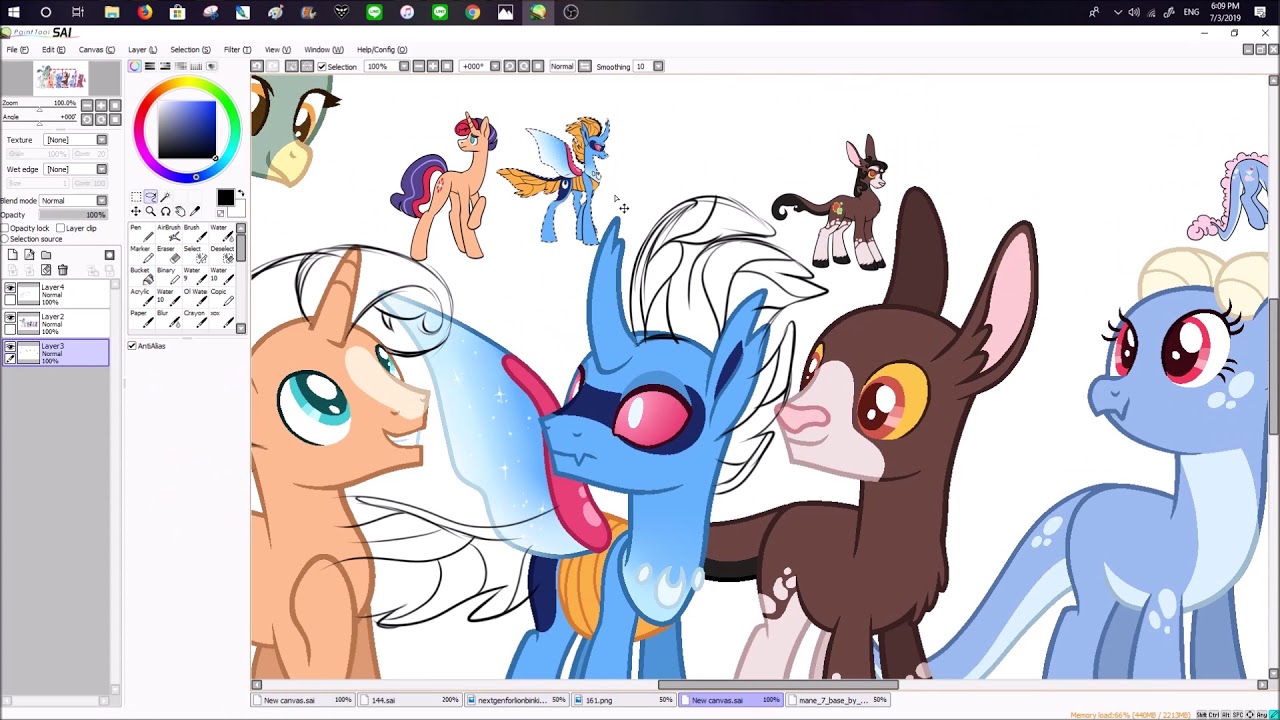Select the Eraser tool

(169, 254)
